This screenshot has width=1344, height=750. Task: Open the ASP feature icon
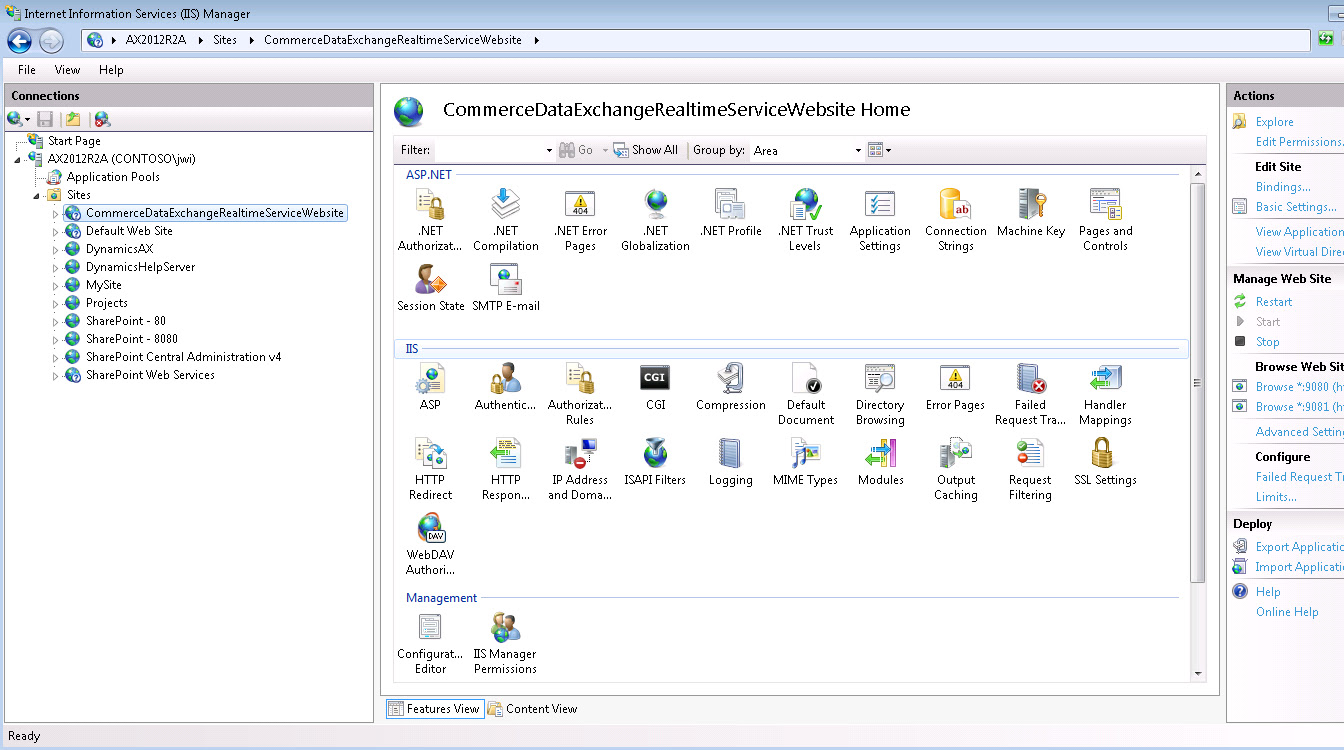point(430,387)
